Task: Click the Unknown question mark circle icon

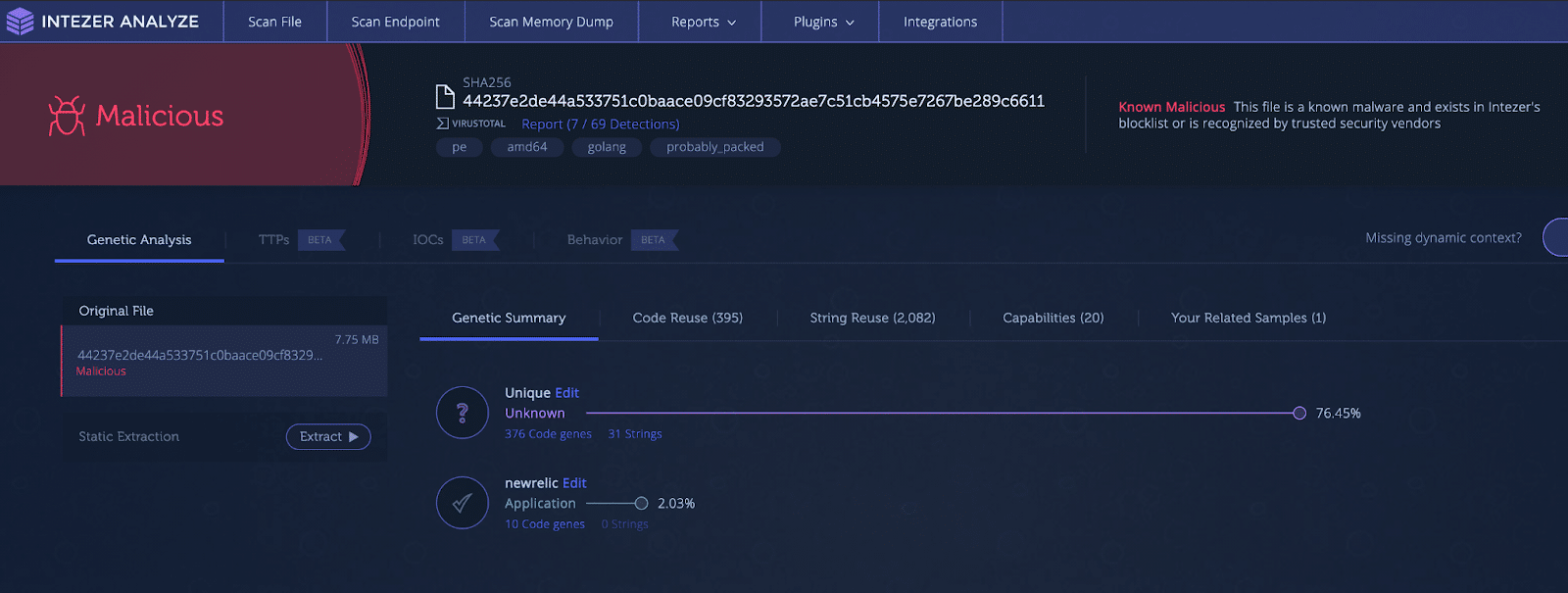Action: click(463, 413)
